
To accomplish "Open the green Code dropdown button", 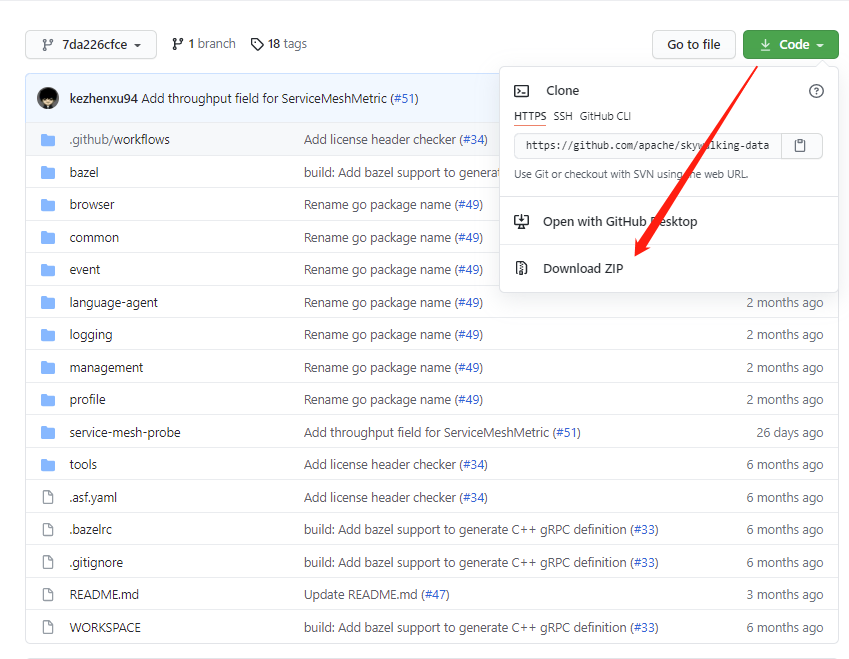I will [x=791, y=44].
